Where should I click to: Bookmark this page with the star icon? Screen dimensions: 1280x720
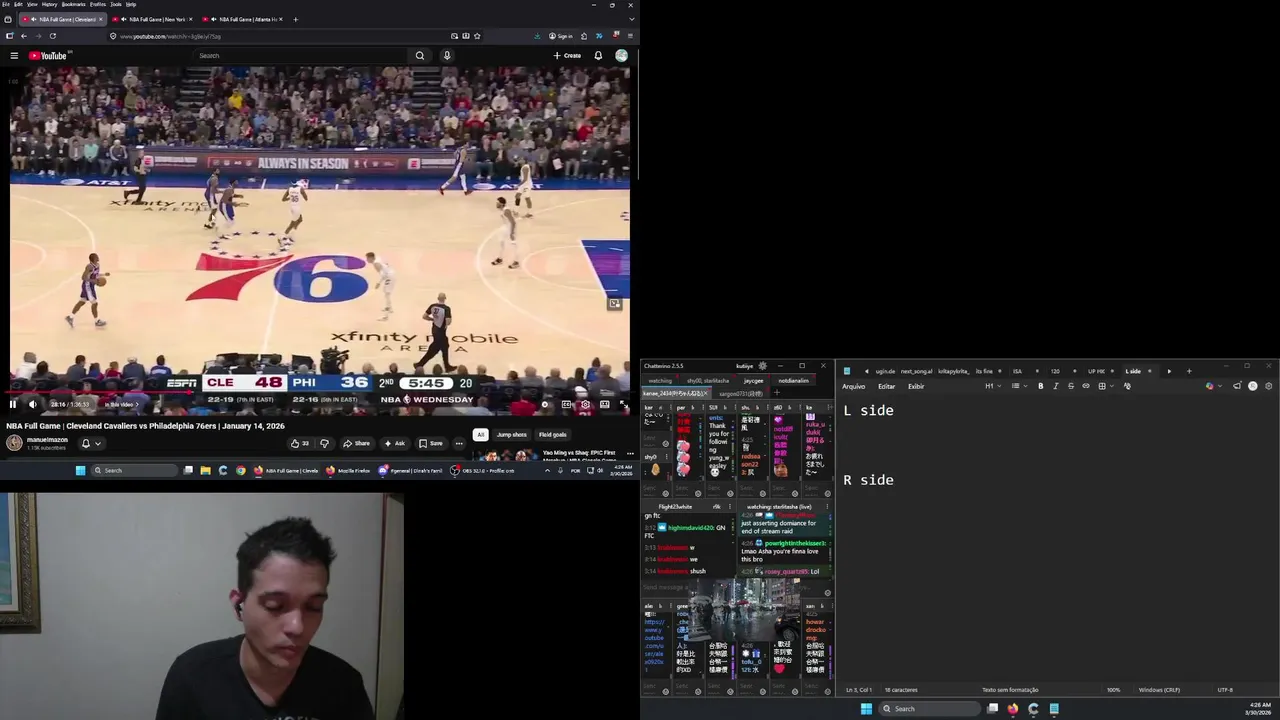pos(478,36)
